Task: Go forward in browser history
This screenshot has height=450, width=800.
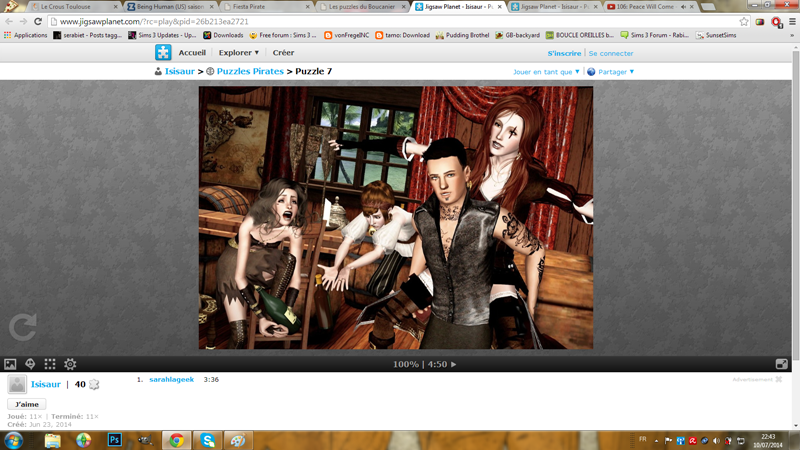Action: pyautogui.click(x=23, y=21)
